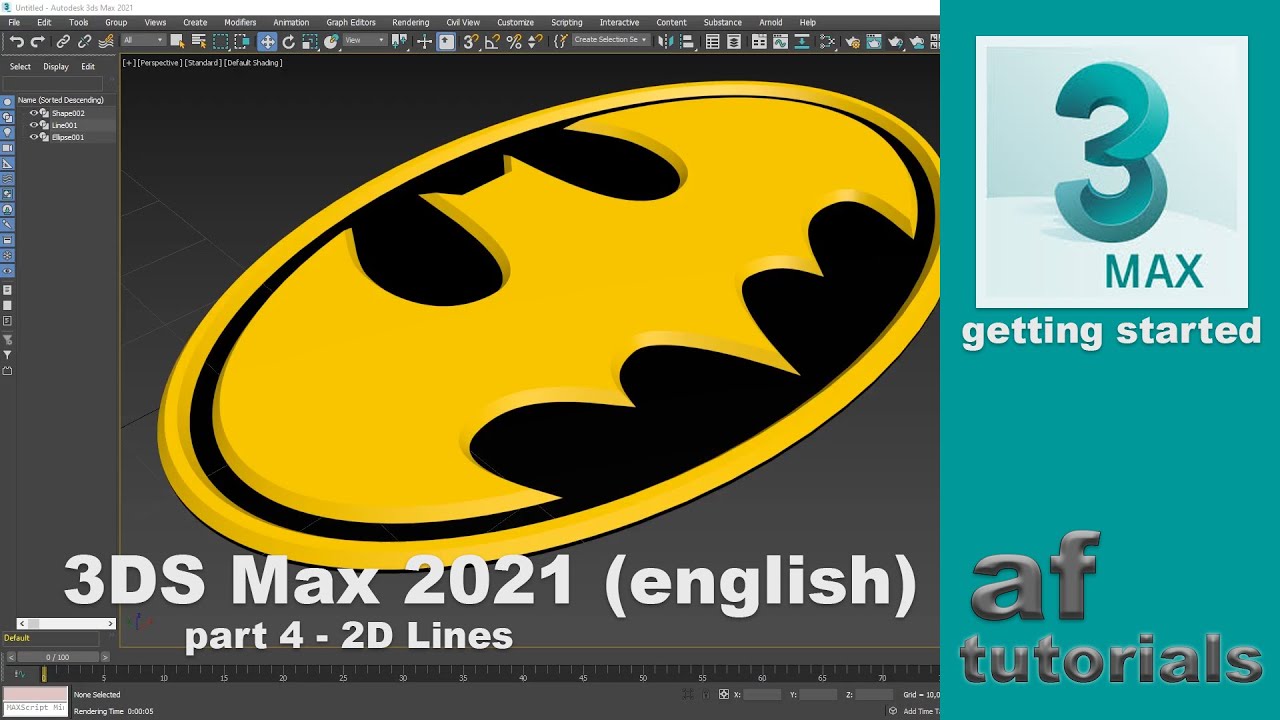
Task: Open the Create Selection Set dropdown
Action: (611, 40)
